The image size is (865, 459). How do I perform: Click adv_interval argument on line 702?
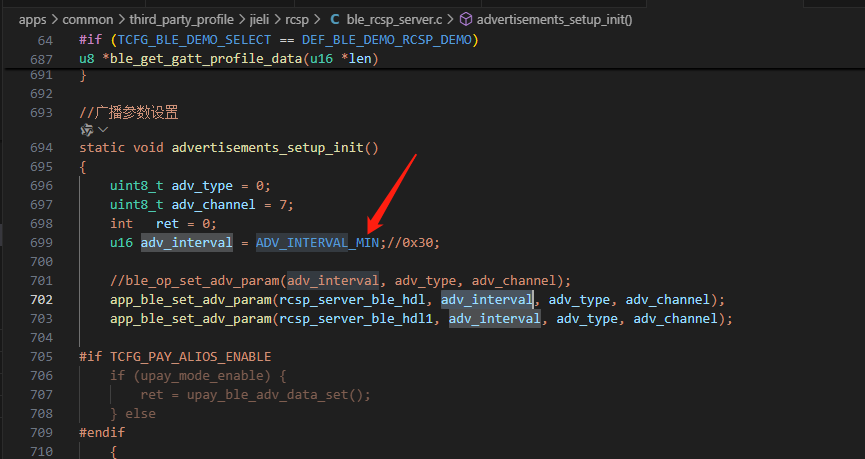click(x=487, y=300)
